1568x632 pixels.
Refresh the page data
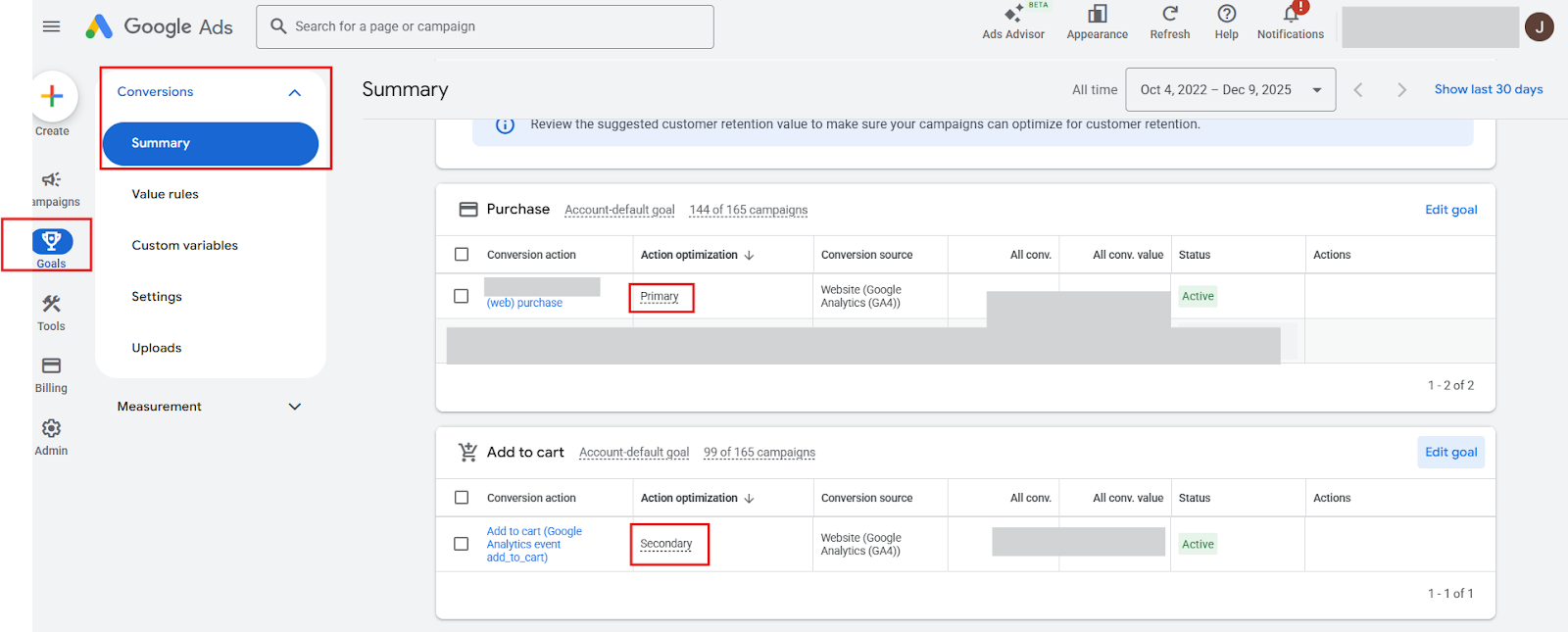coord(1170,23)
